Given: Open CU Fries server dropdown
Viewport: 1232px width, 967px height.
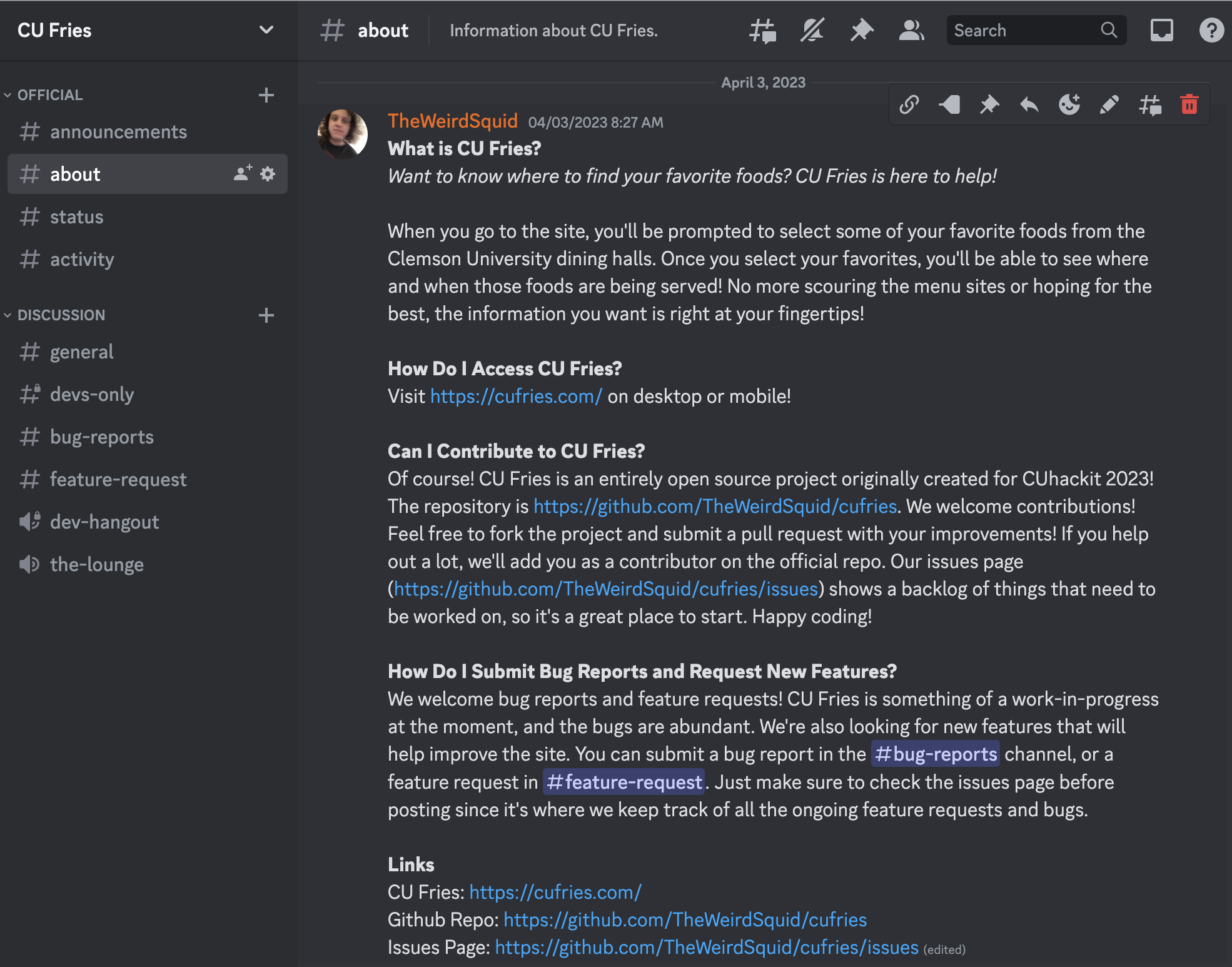Looking at the screenshot, I should (266, 30).
